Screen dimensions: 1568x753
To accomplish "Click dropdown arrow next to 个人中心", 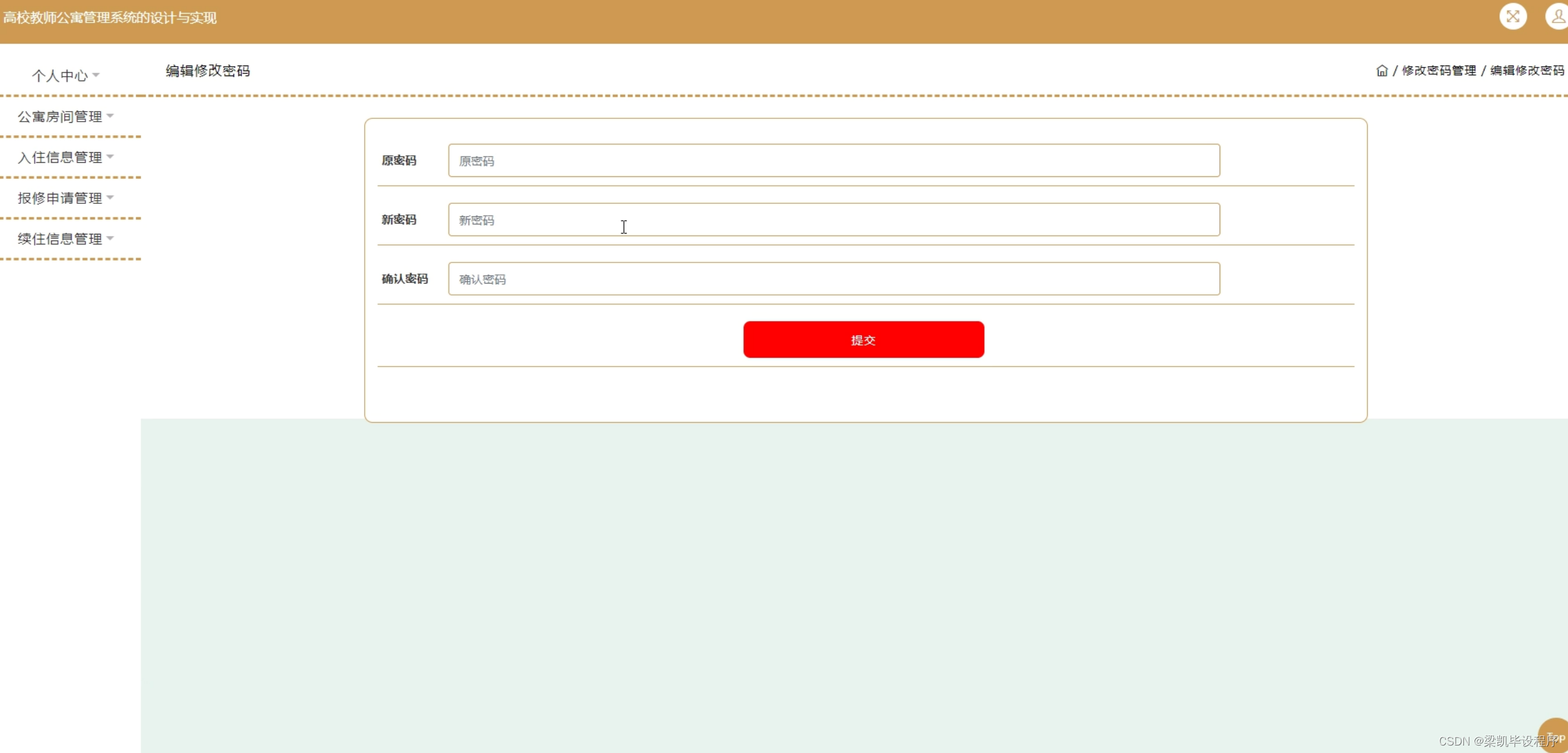I will (96, 75).
